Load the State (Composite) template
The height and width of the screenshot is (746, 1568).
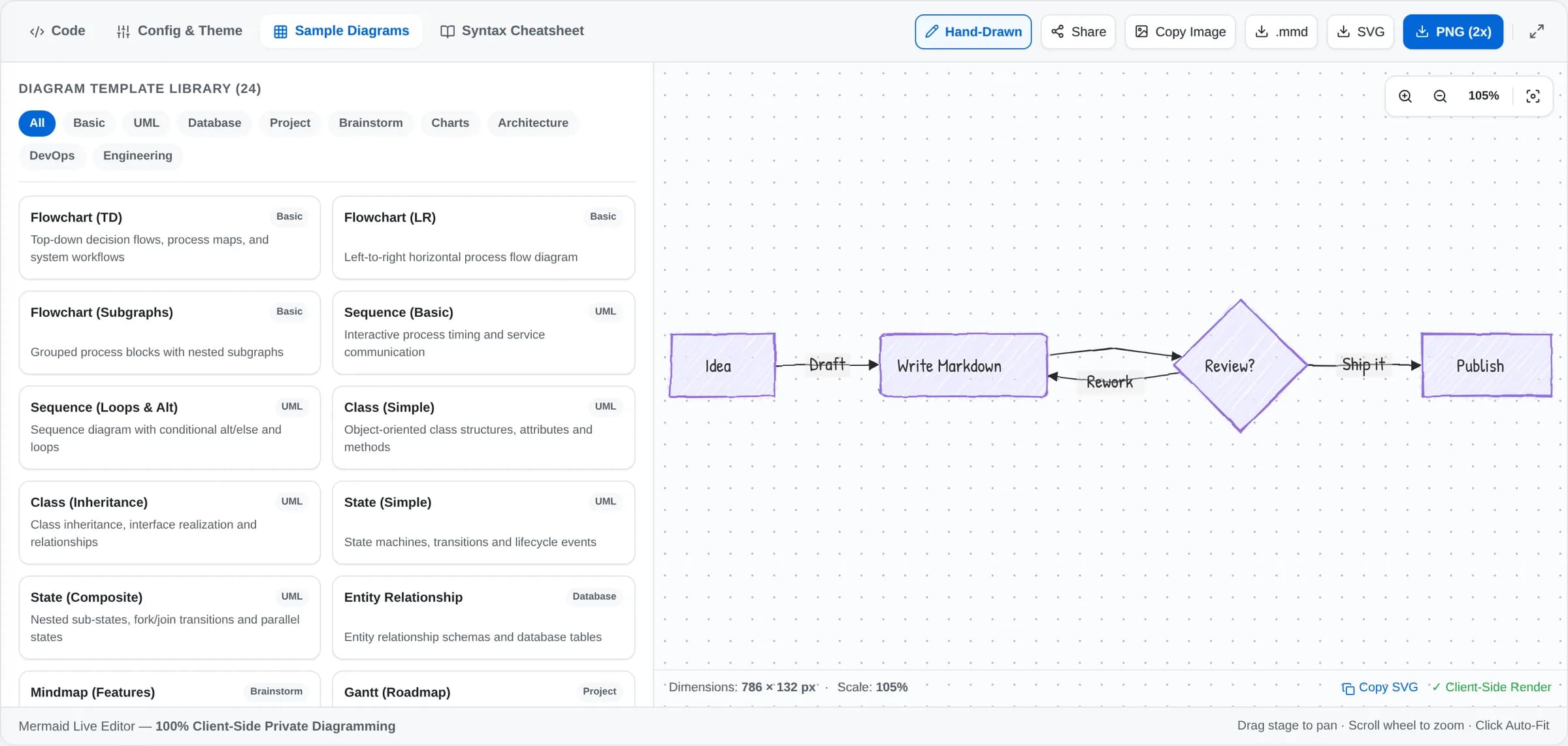pos(170,617)
